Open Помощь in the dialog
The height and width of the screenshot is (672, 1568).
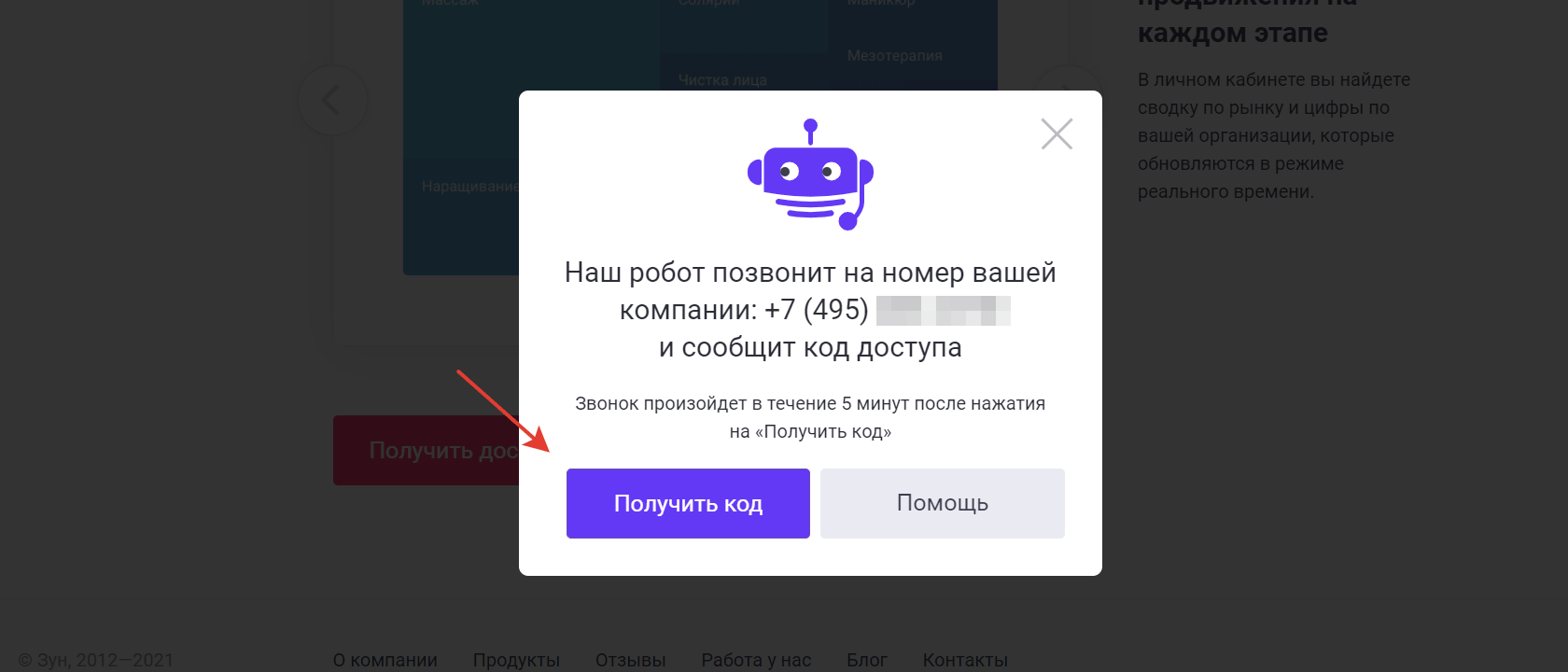[943, 503]
